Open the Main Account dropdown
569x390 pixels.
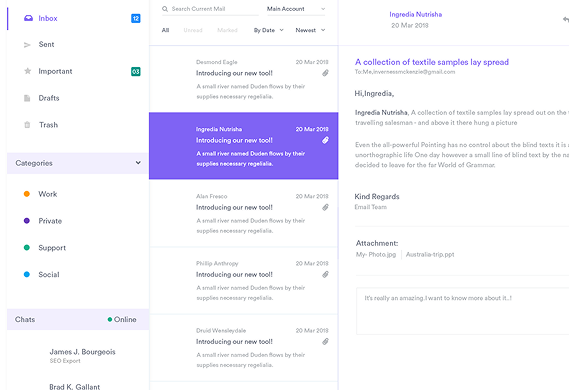tap(296, 9)
